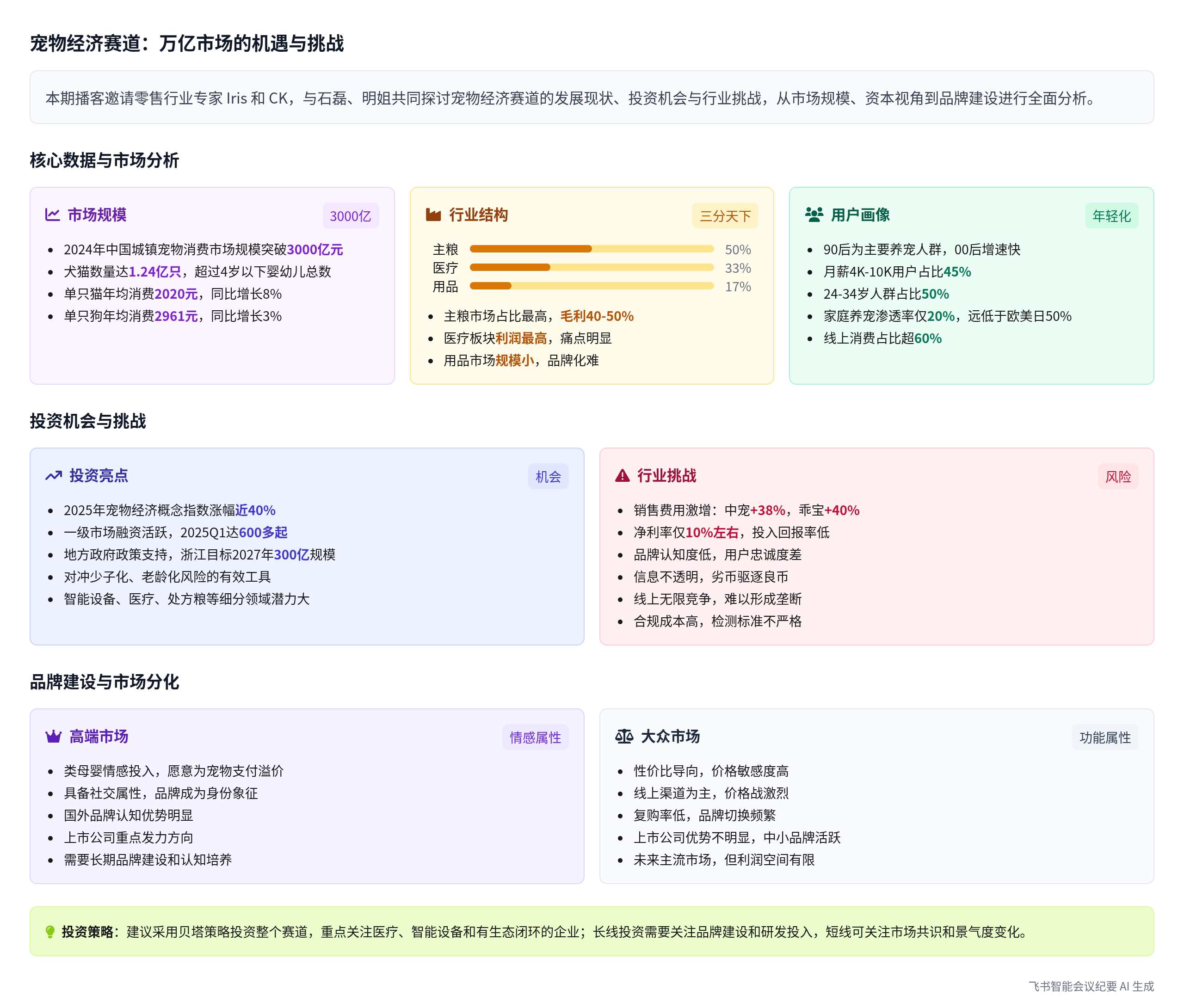Click the crown icon beside 高端市场
Screen dimensions: 1184x1008
[x=54, y=737]
